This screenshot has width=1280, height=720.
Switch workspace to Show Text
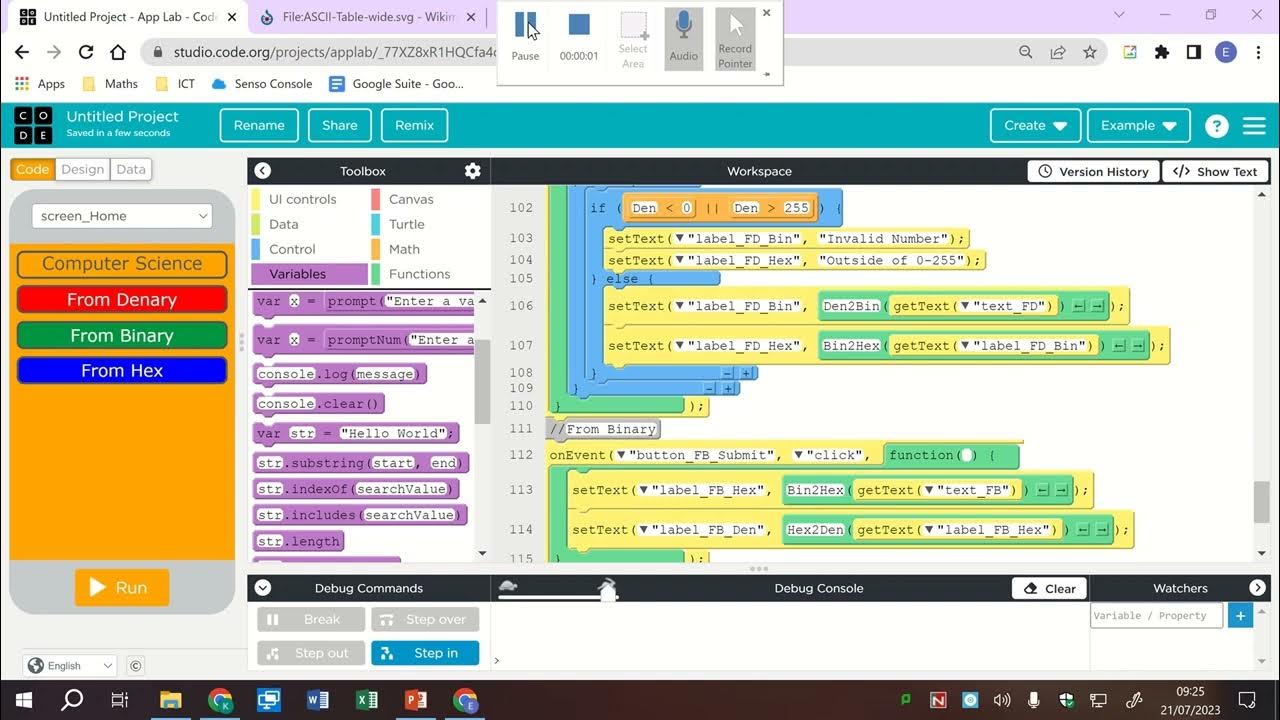click(x=1215, y=172)
